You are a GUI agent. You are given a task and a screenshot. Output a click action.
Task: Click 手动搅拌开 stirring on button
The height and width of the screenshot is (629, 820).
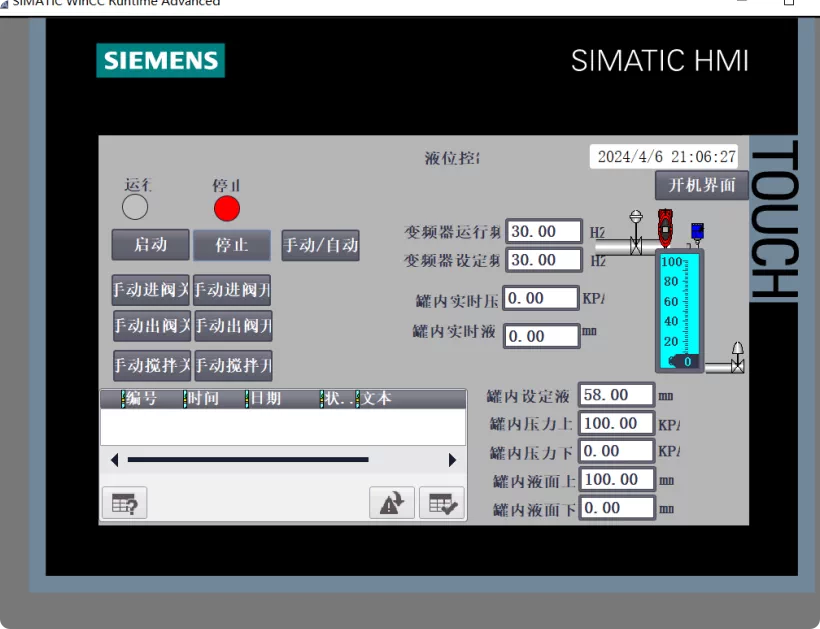click(x=233, y=365)
